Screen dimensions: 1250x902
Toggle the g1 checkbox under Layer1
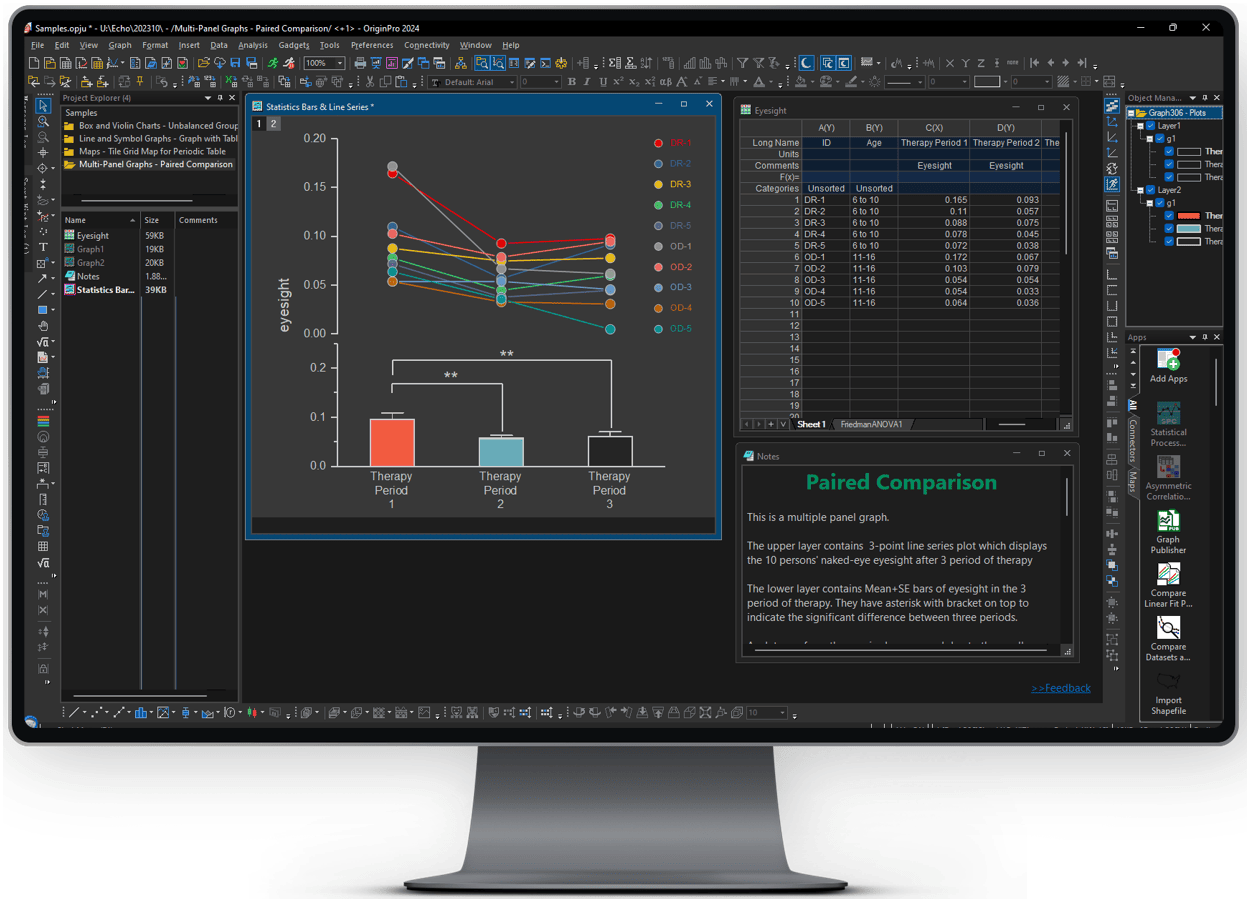(1160, 139)
